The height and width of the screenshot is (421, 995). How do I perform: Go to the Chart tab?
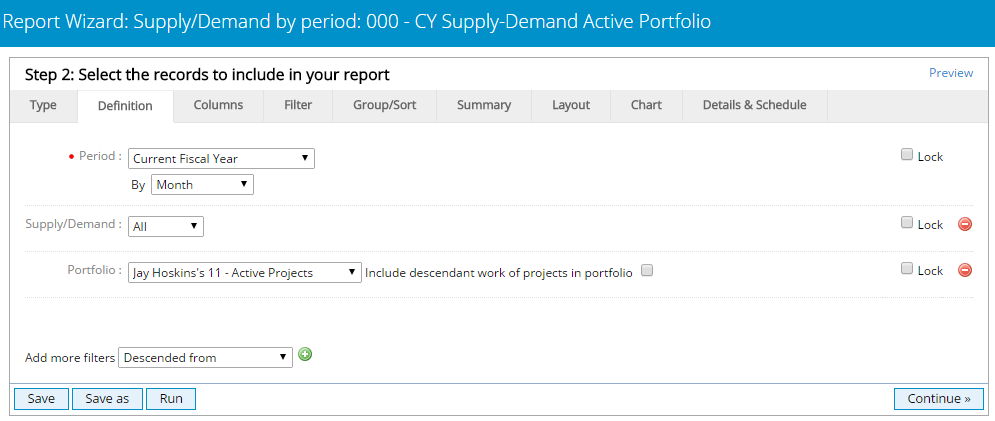(x=646, y=105)
